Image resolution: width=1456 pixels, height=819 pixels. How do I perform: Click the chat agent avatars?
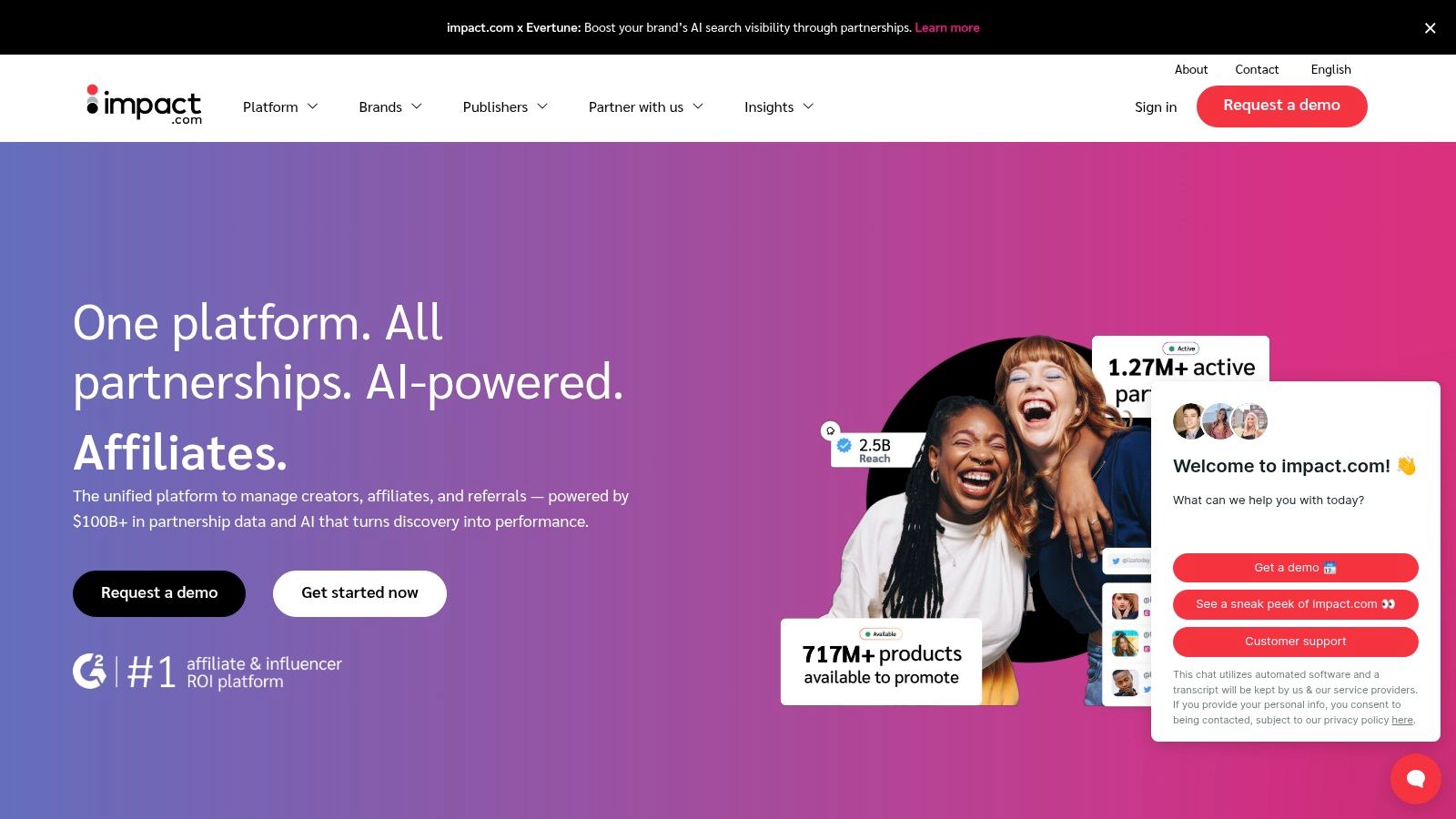coord(1219,421)
